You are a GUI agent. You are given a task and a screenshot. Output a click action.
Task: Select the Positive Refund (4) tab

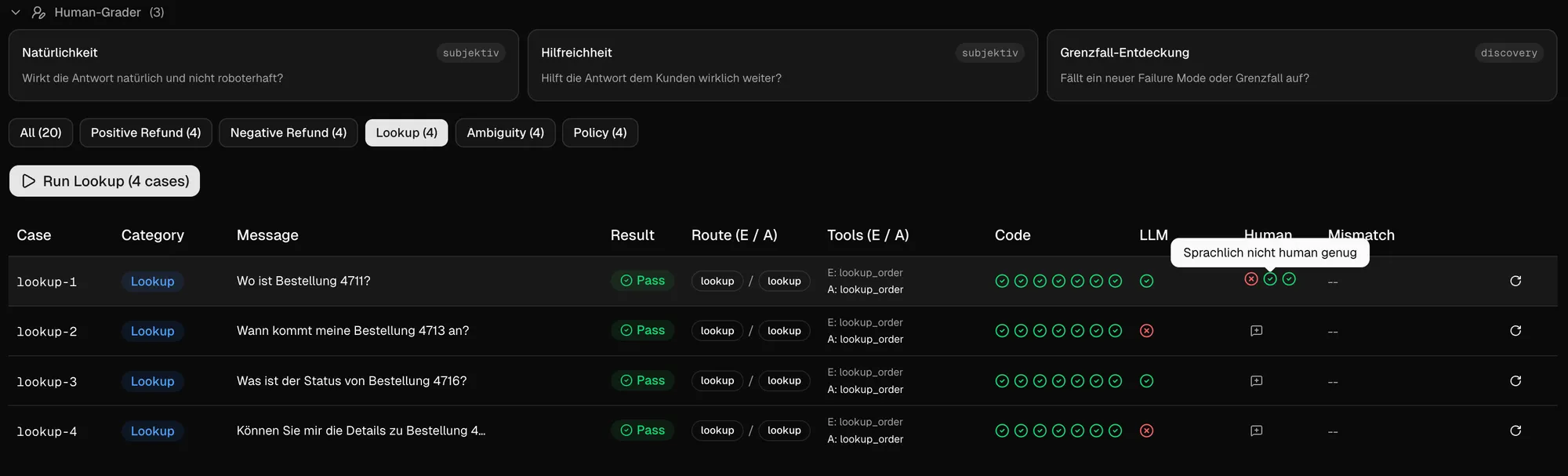146,133
